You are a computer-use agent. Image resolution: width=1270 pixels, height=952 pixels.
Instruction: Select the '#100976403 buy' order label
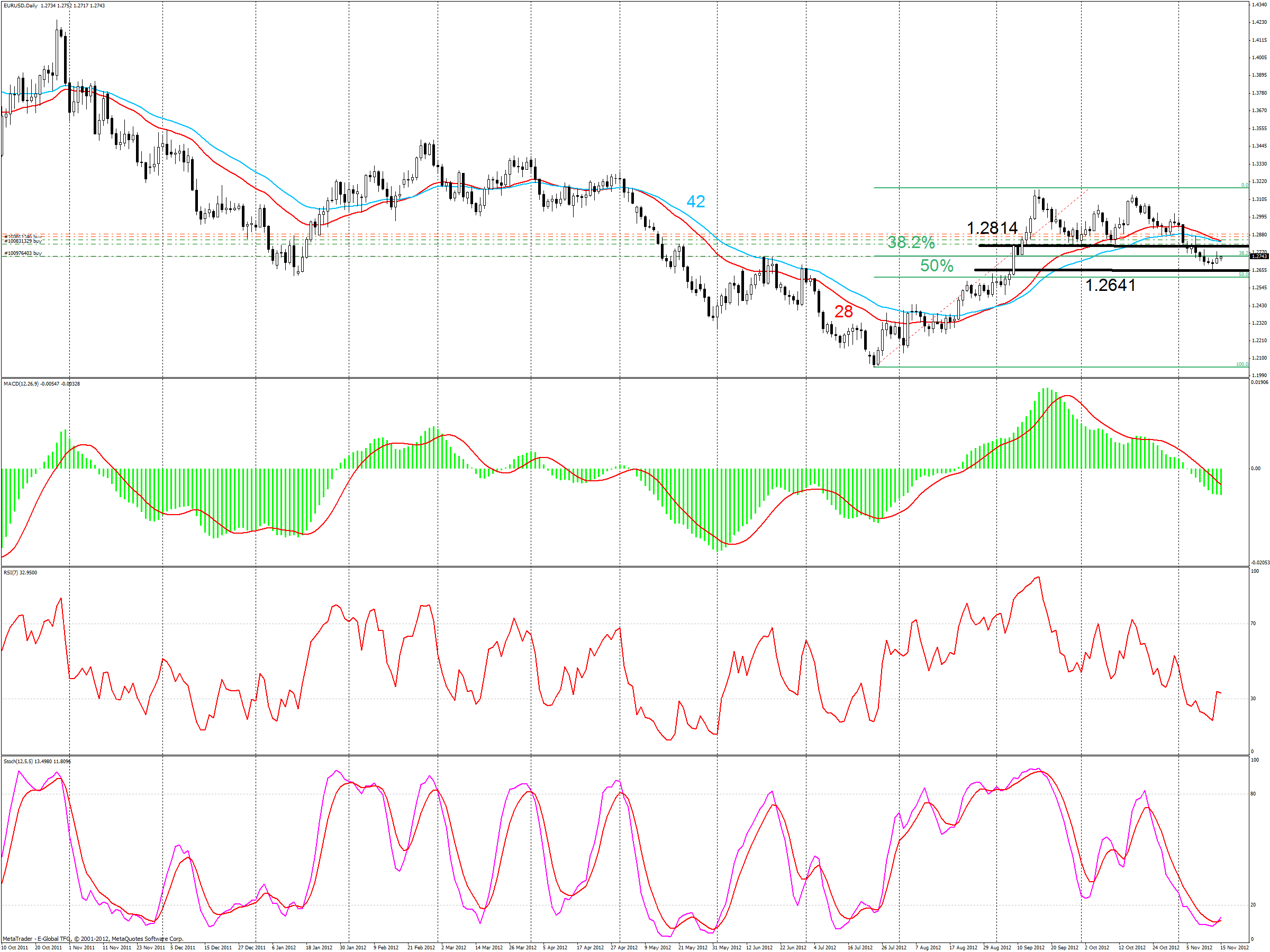pos(23,253)
